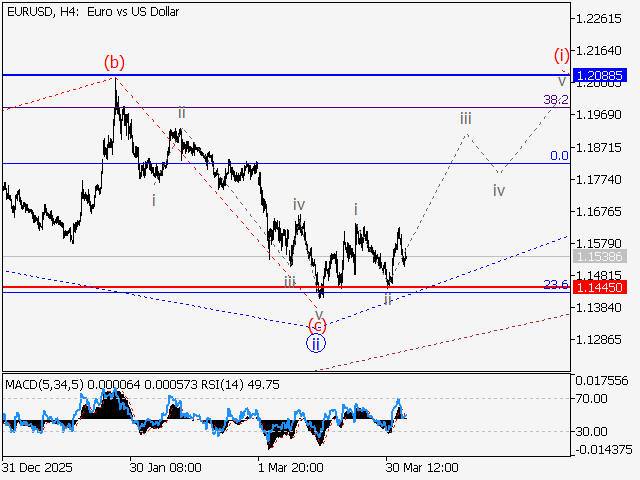Click the projected iv wave label

(x=499, y=189)
